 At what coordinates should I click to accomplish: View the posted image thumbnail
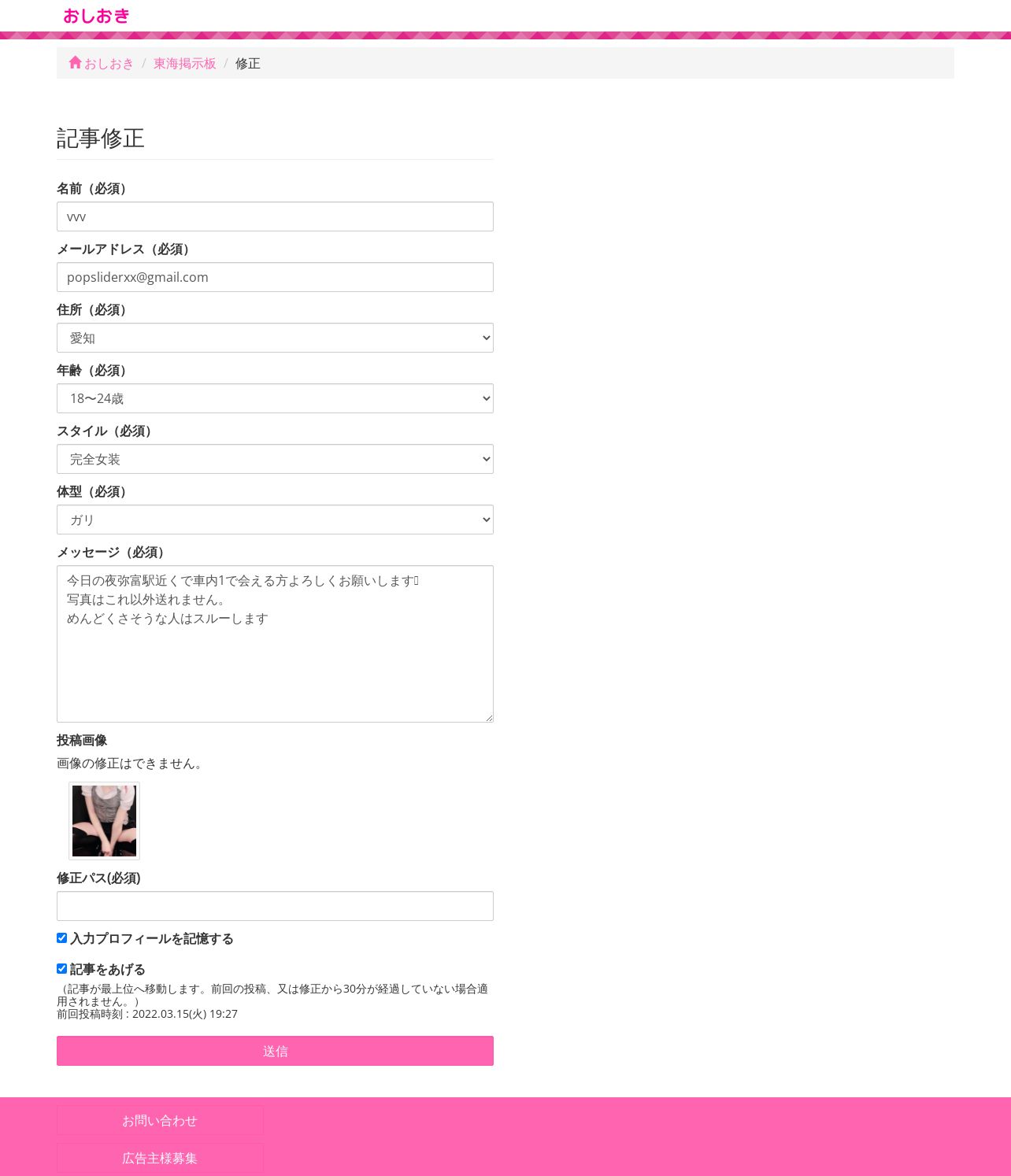tap(104, 821)
